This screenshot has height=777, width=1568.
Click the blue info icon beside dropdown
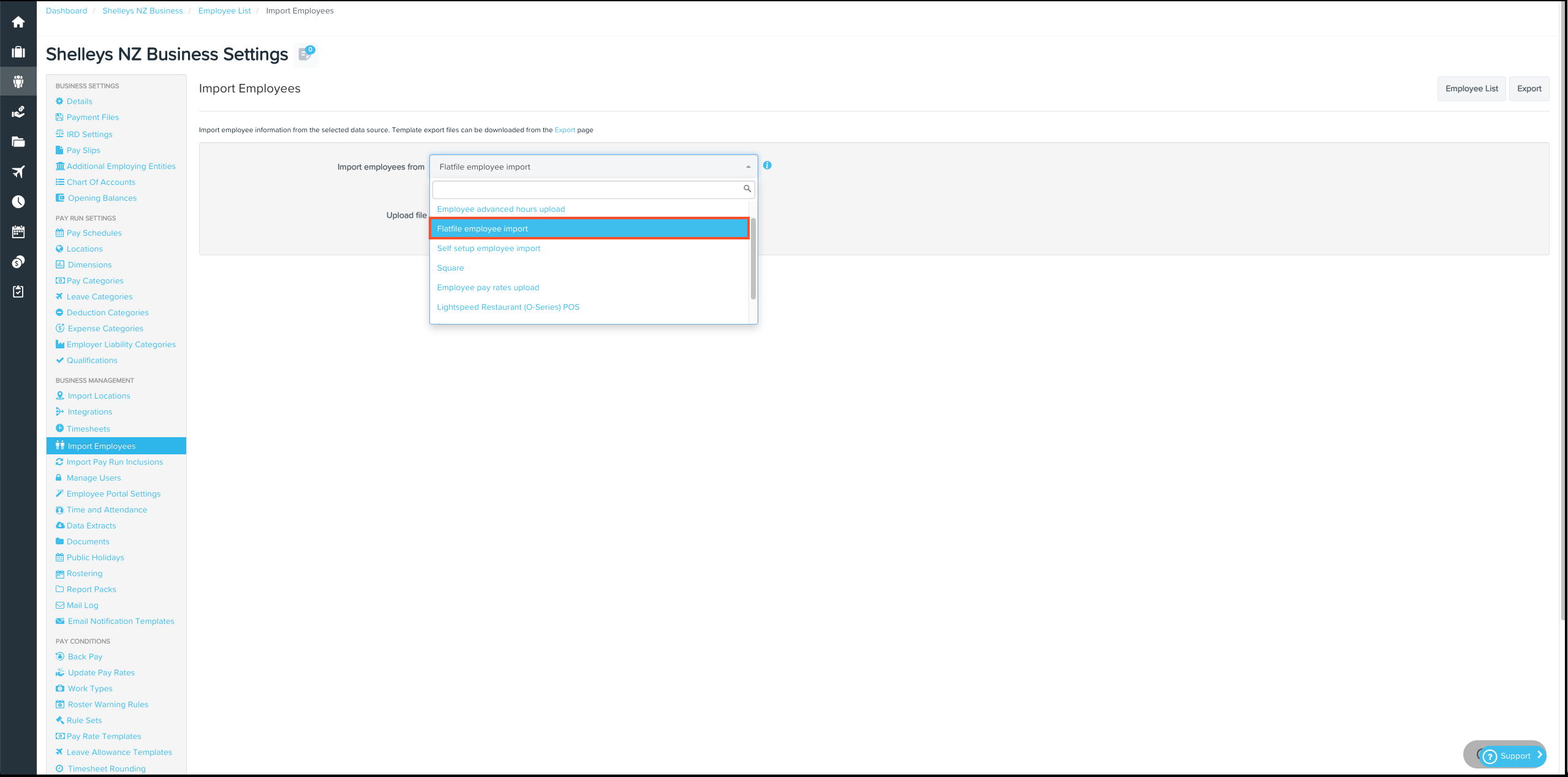pyautogui.click(x=767, y=165)
